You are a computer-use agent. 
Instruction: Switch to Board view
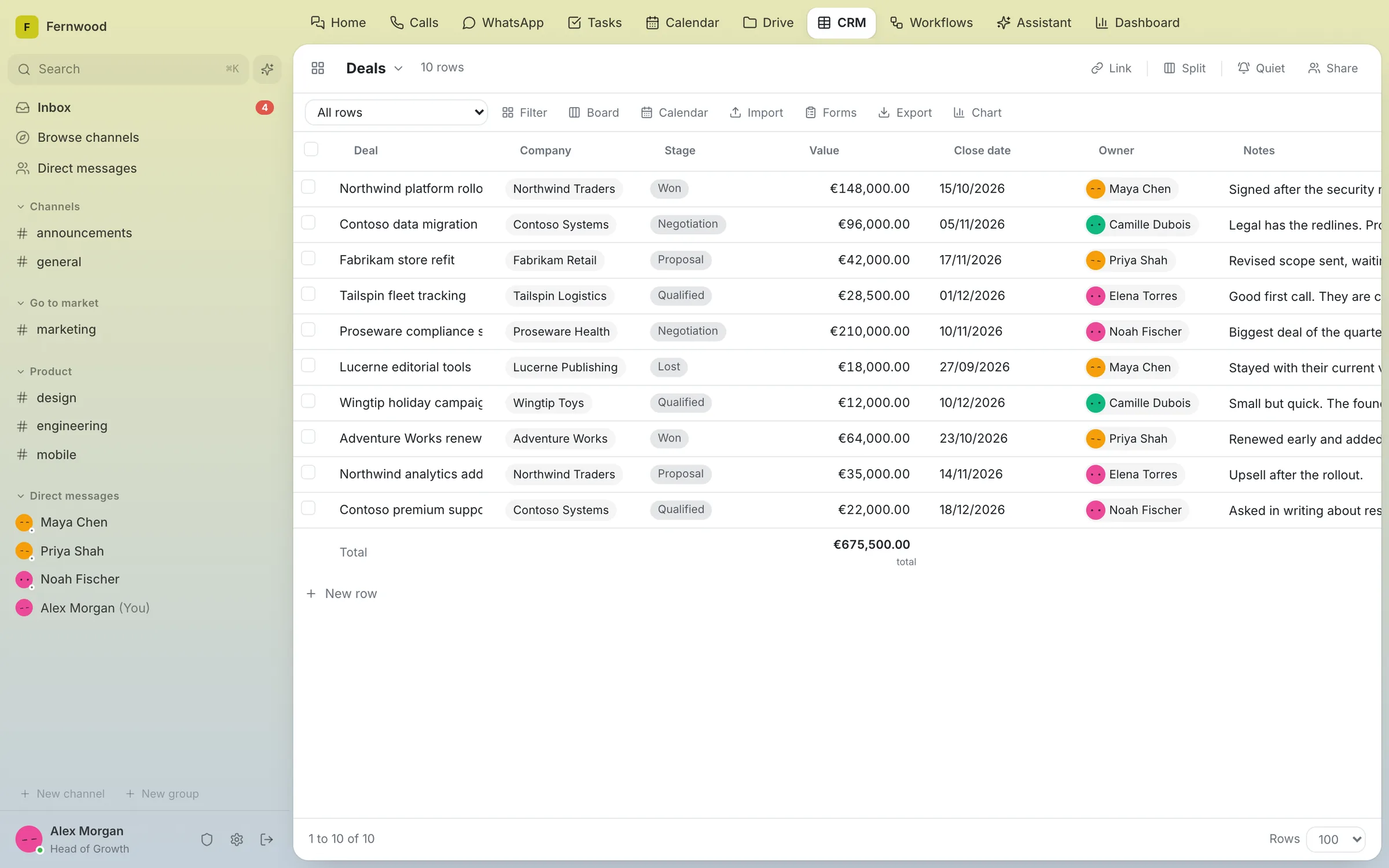coord(594,112)
